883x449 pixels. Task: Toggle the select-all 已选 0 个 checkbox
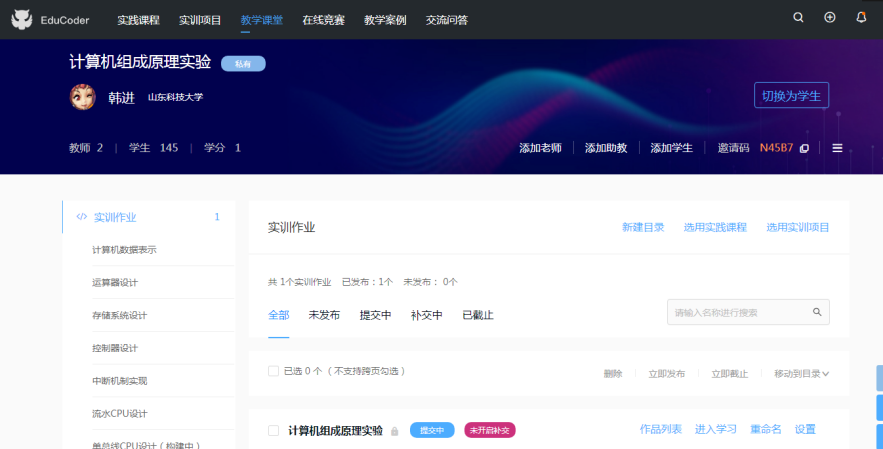[273, 371]
